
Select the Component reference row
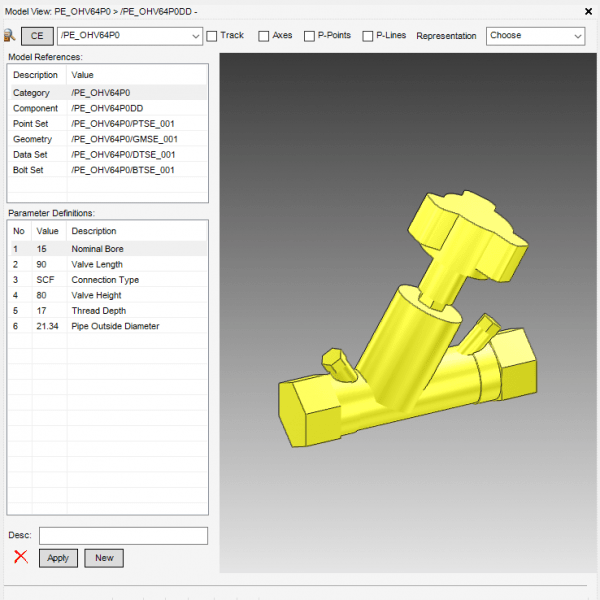pyautogui.click(x=108, y=108)
